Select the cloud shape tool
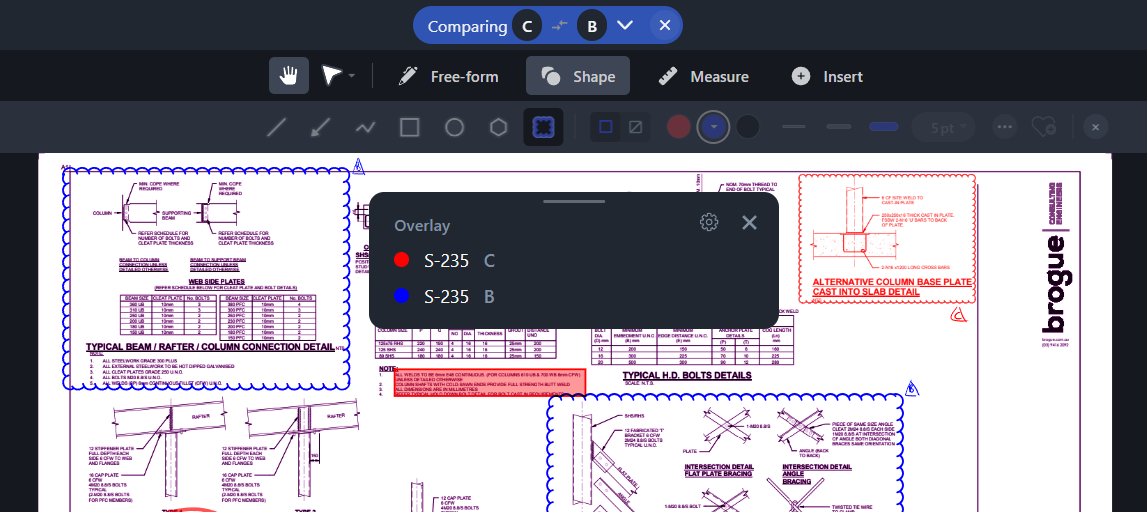Viewport: 1147px width, 512px height. pos(544,127)
